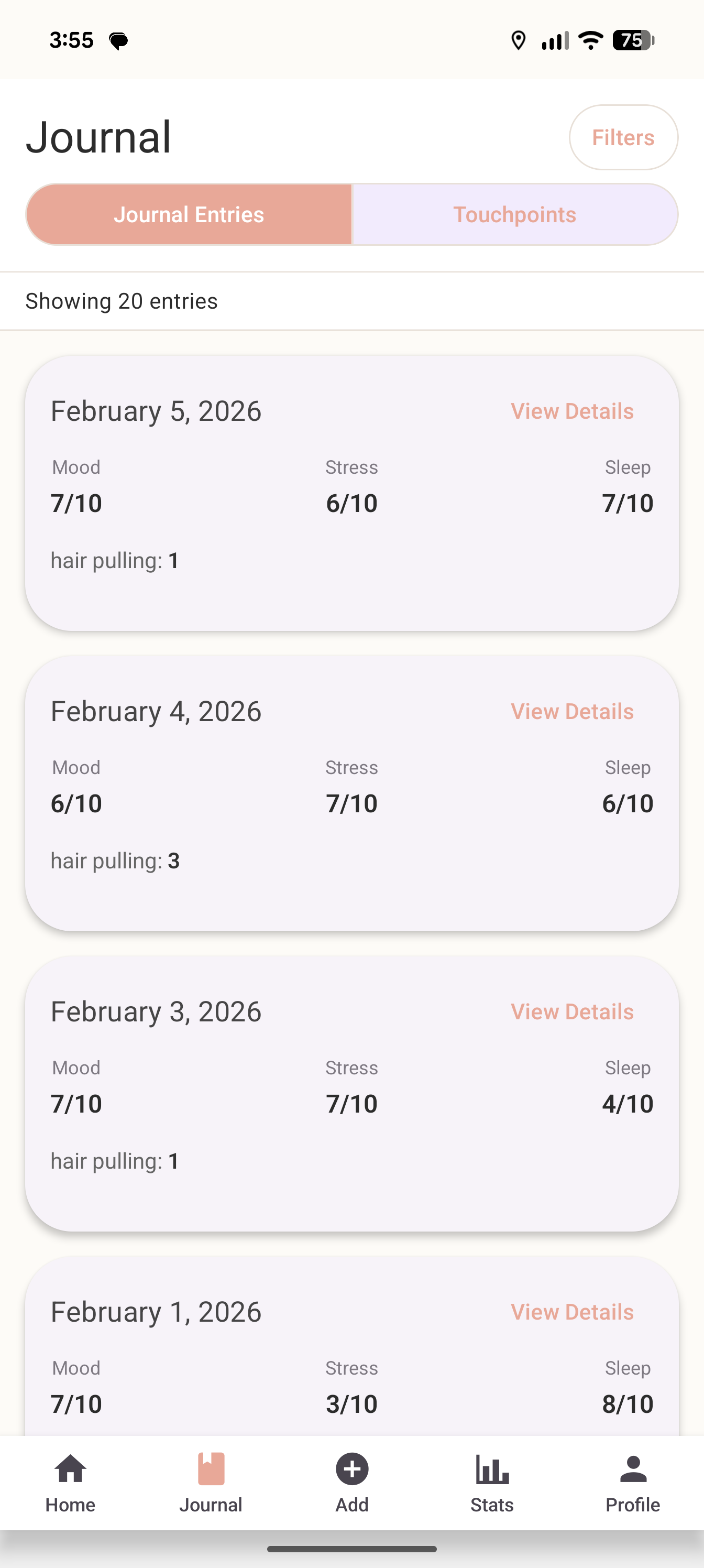This screenshot has height=1568, width=704.
Task: View details for February 4, 2026
Action: point(572,712)
